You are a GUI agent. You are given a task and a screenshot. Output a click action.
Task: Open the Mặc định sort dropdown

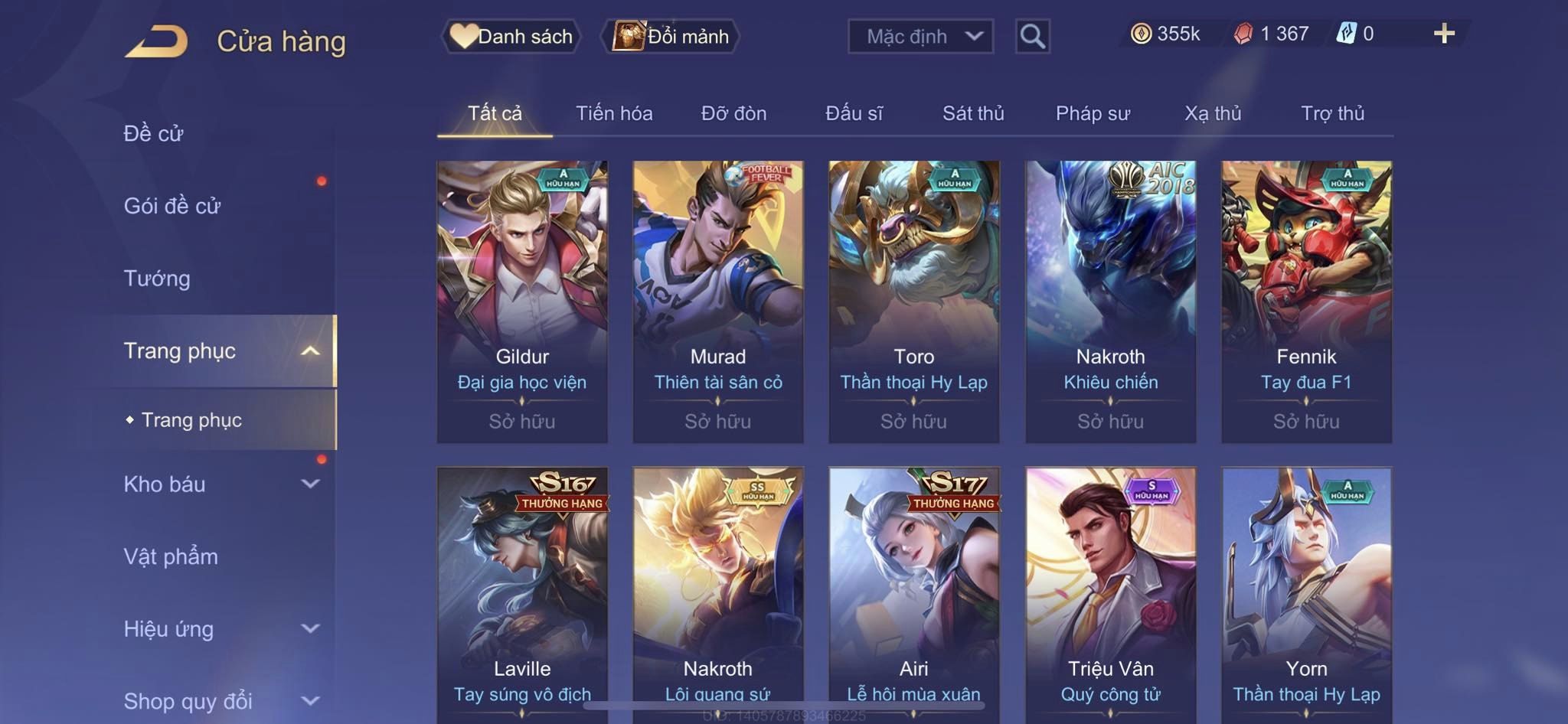click(921, 36)
